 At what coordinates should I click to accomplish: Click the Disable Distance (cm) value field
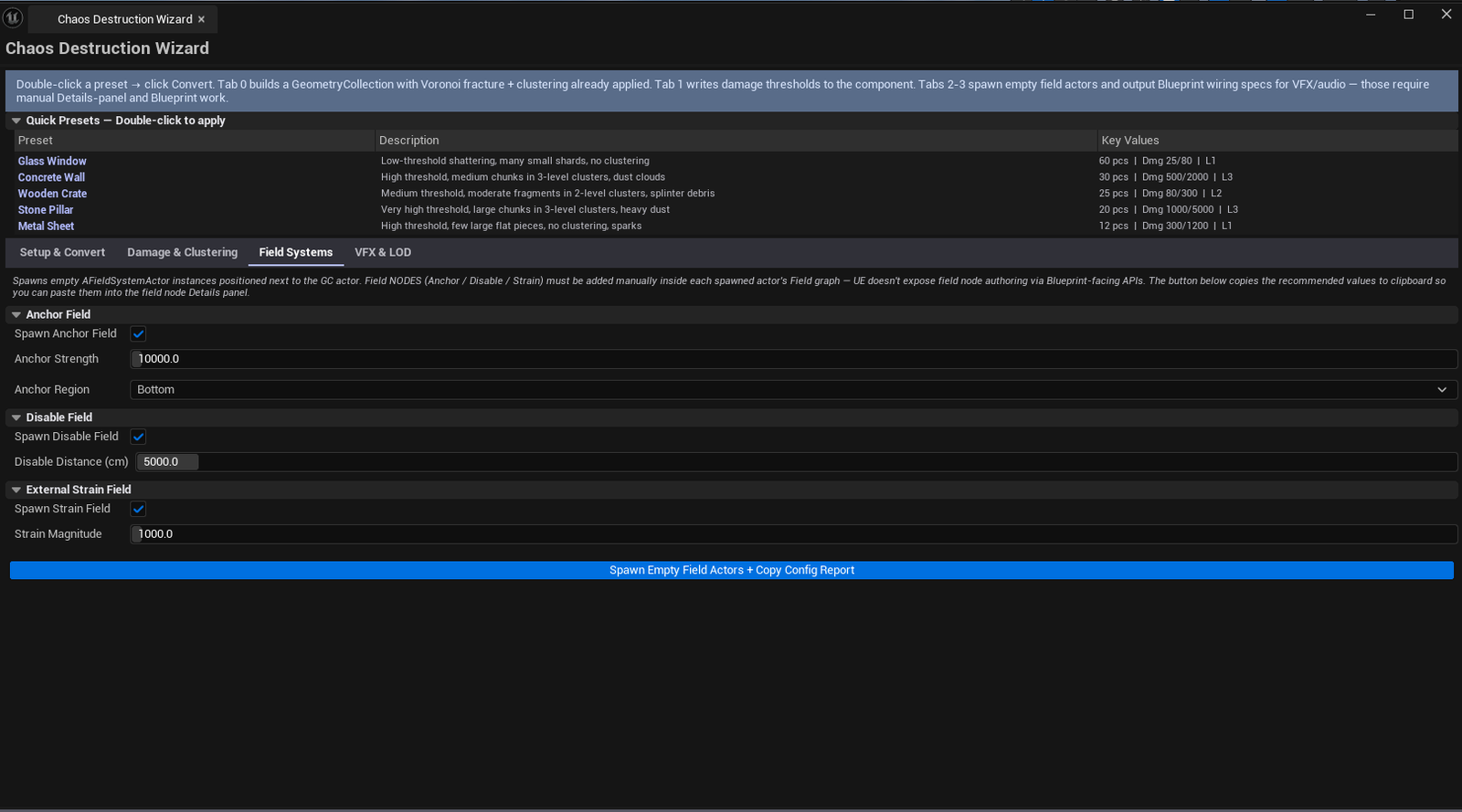pyautogui.click(x=796, y=462)
